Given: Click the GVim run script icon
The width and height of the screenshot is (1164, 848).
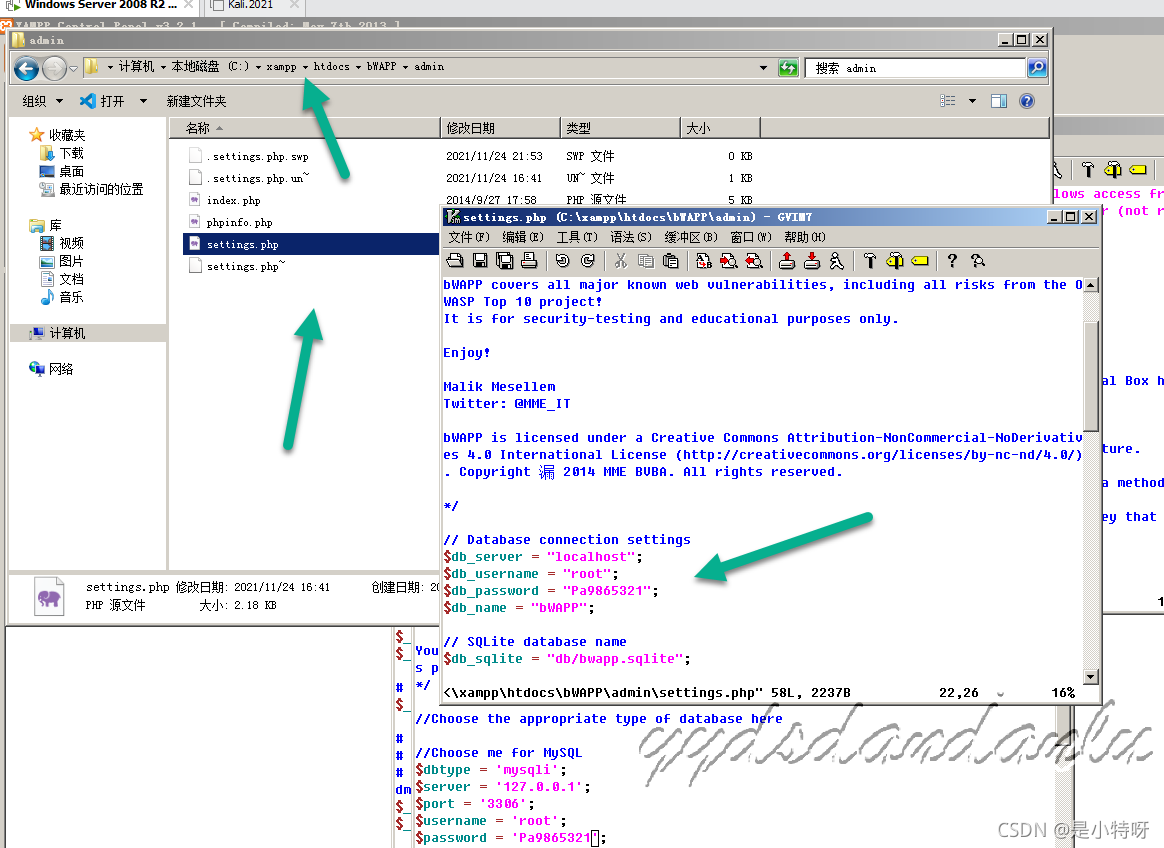Looking at the screenshot, I should 837,261.
